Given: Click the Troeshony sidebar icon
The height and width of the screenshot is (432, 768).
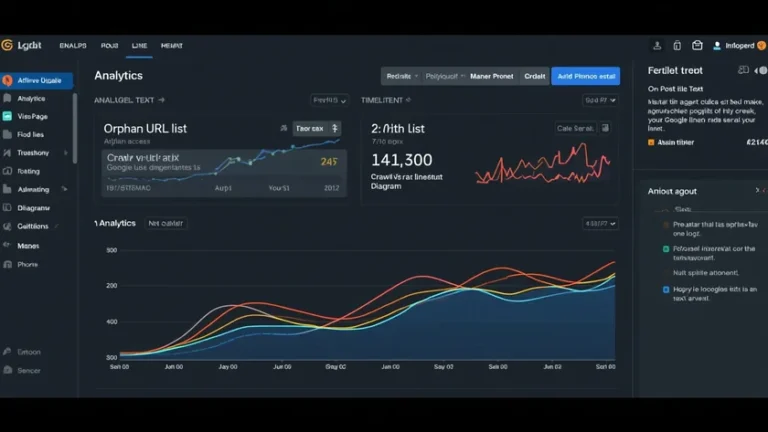Looking at the screenshot, I should click(7, 153).
